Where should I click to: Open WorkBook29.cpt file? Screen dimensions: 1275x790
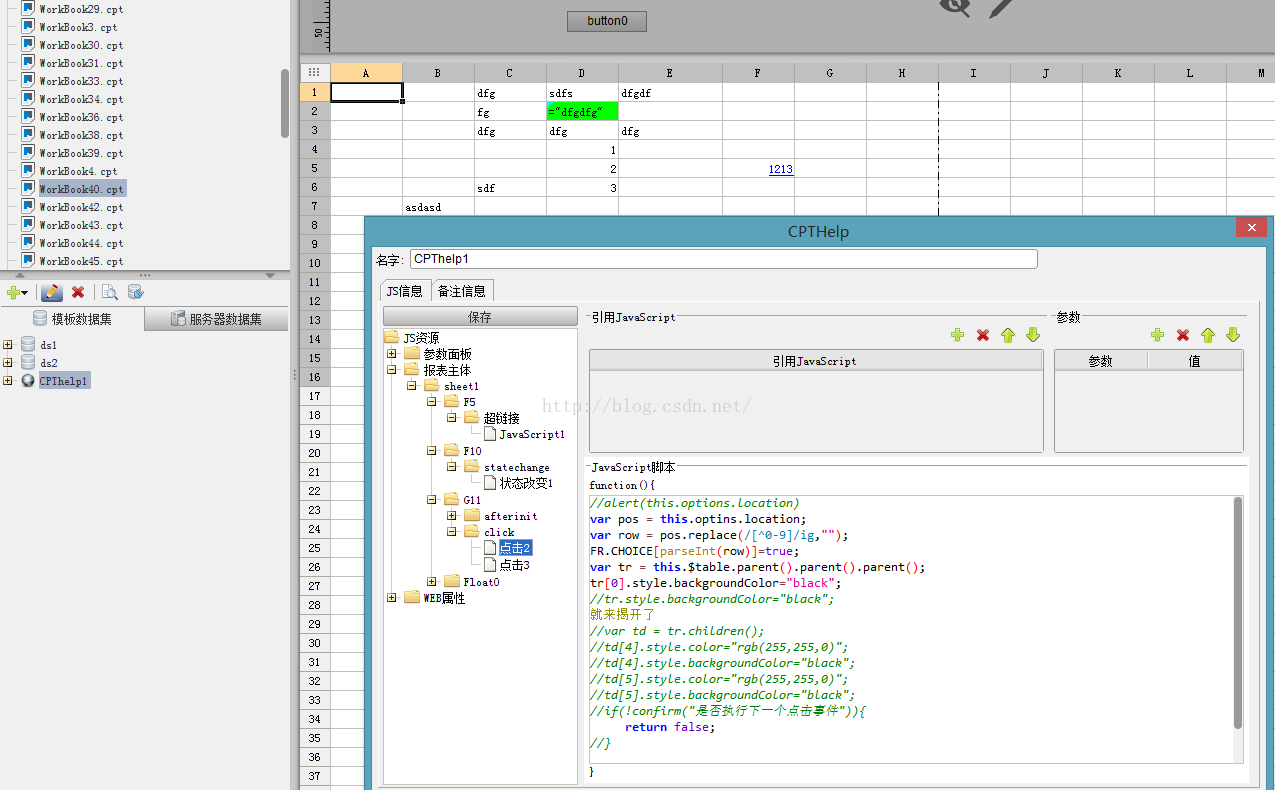[x=81, y=9]
